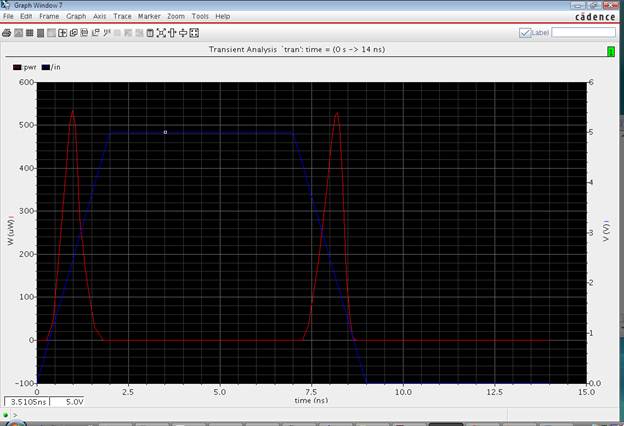
Task: Open the File menu
Action: [8, 17]
